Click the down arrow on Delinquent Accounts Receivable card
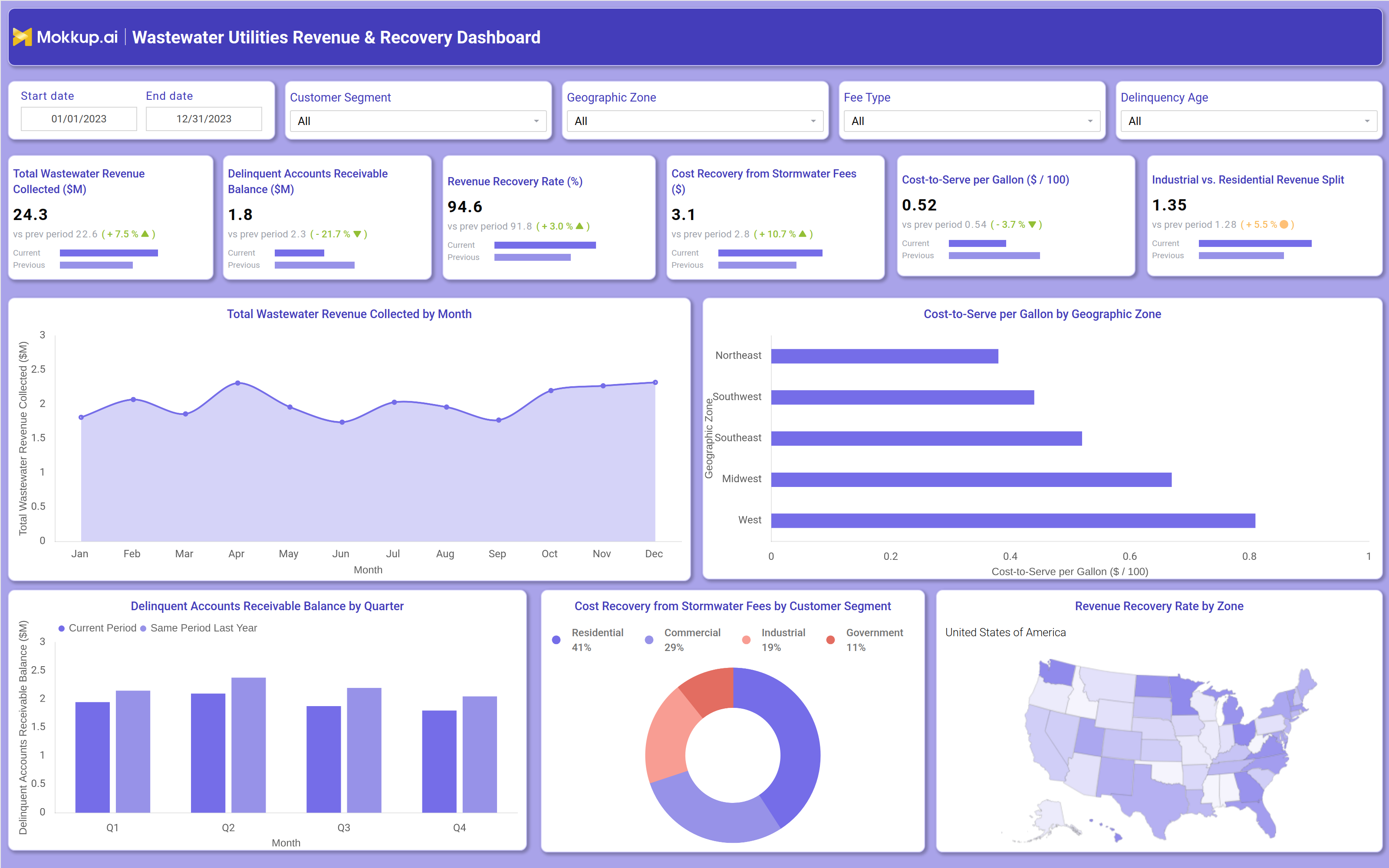This screenshot has height=868, width=1389. tap(357, 234)
